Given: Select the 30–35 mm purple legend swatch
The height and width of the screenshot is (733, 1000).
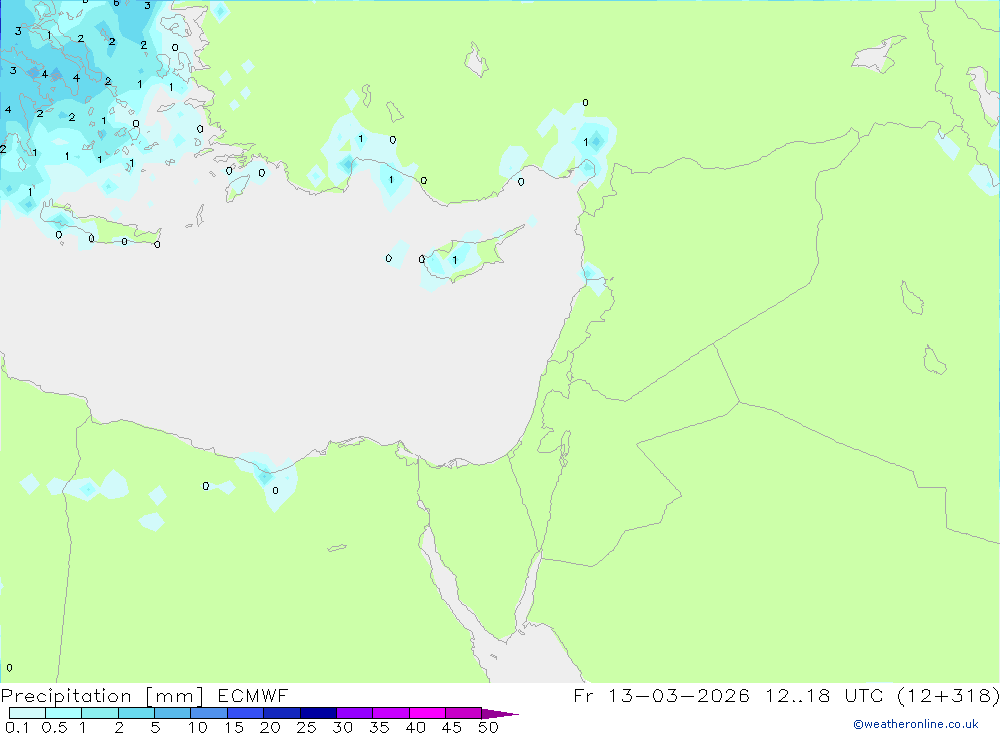Looking at the screenshot, I should pyautogui.click(x=355, y=713).
